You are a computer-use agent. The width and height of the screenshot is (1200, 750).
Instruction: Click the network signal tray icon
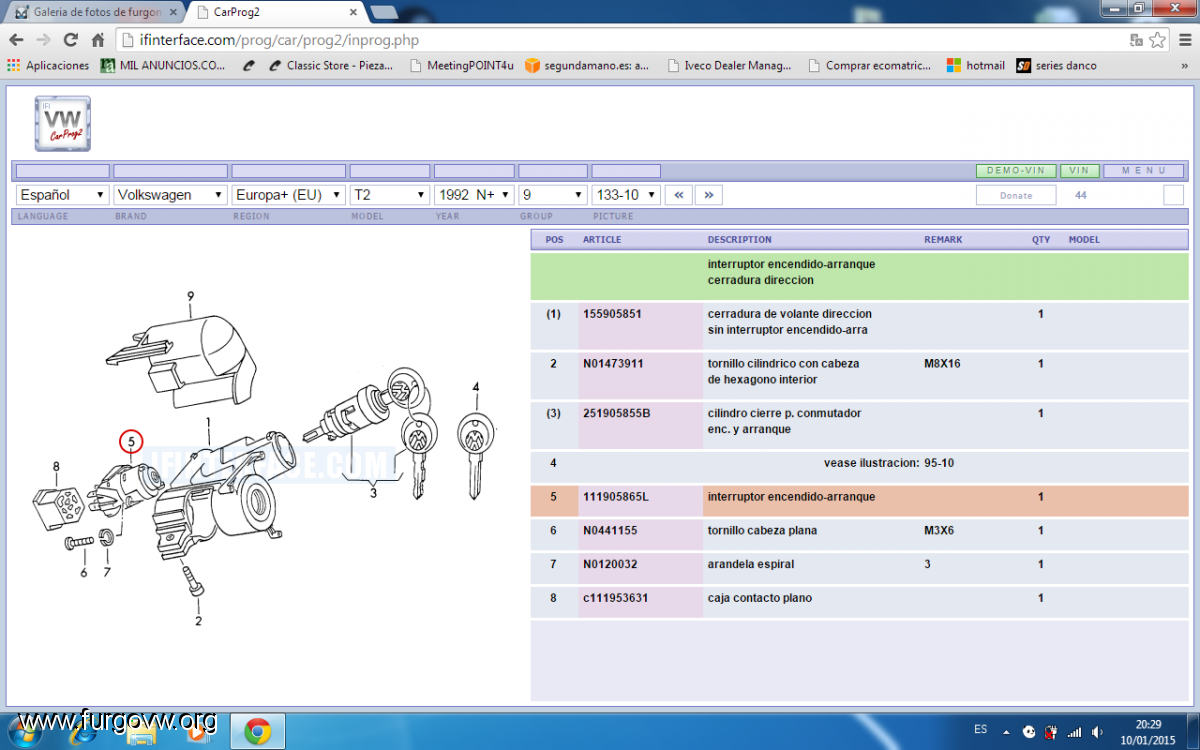click(x=1074, y=732)
